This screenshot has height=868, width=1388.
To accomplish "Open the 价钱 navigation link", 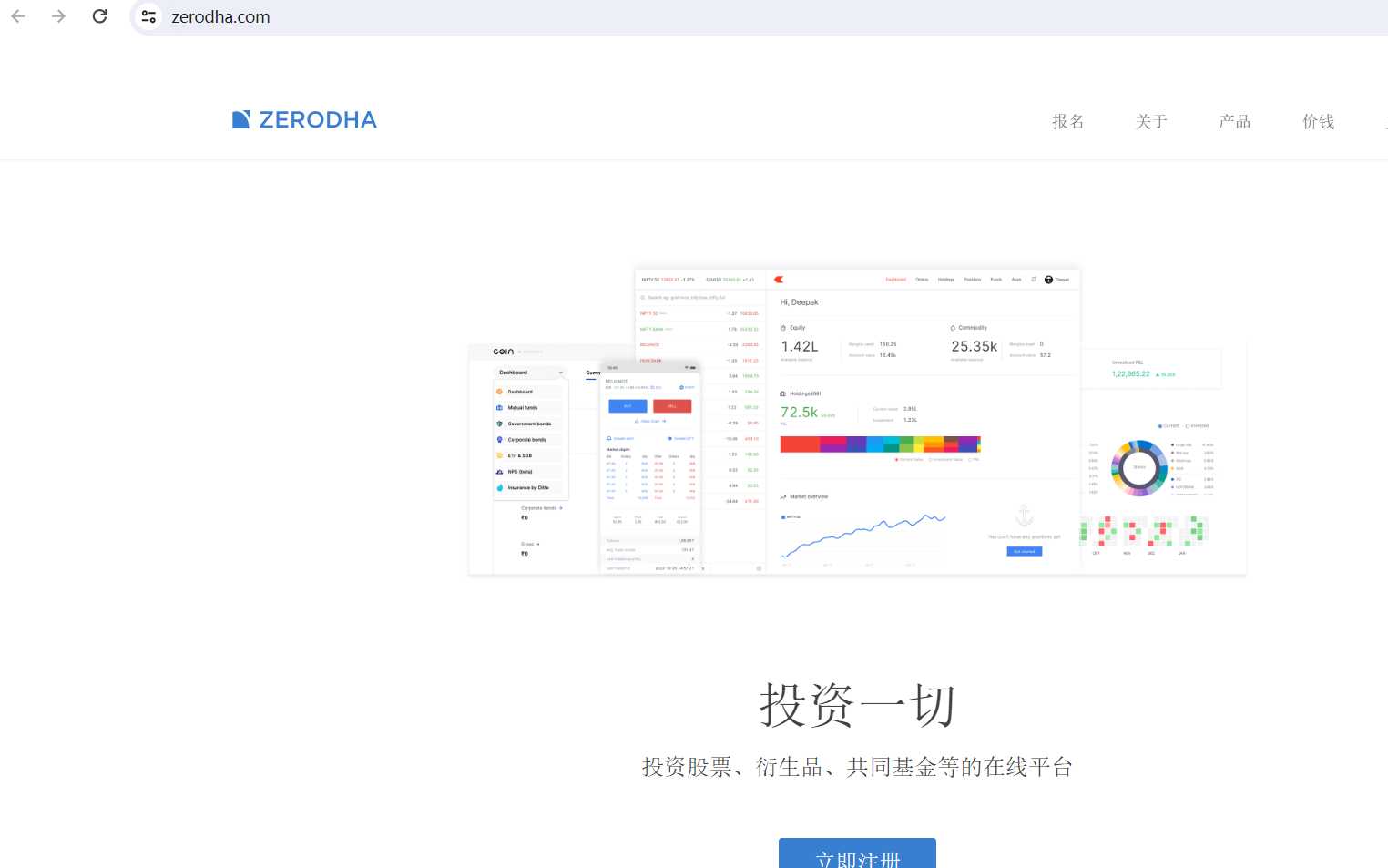I will coord(1318,121).
